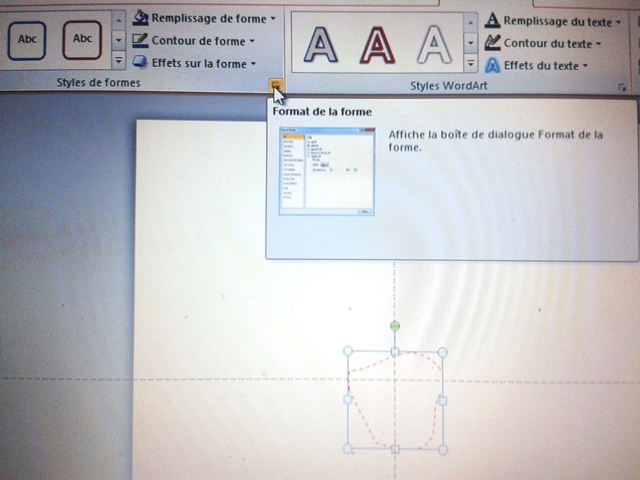Click the Effets du texte glowing A icon

pos(492,66)
